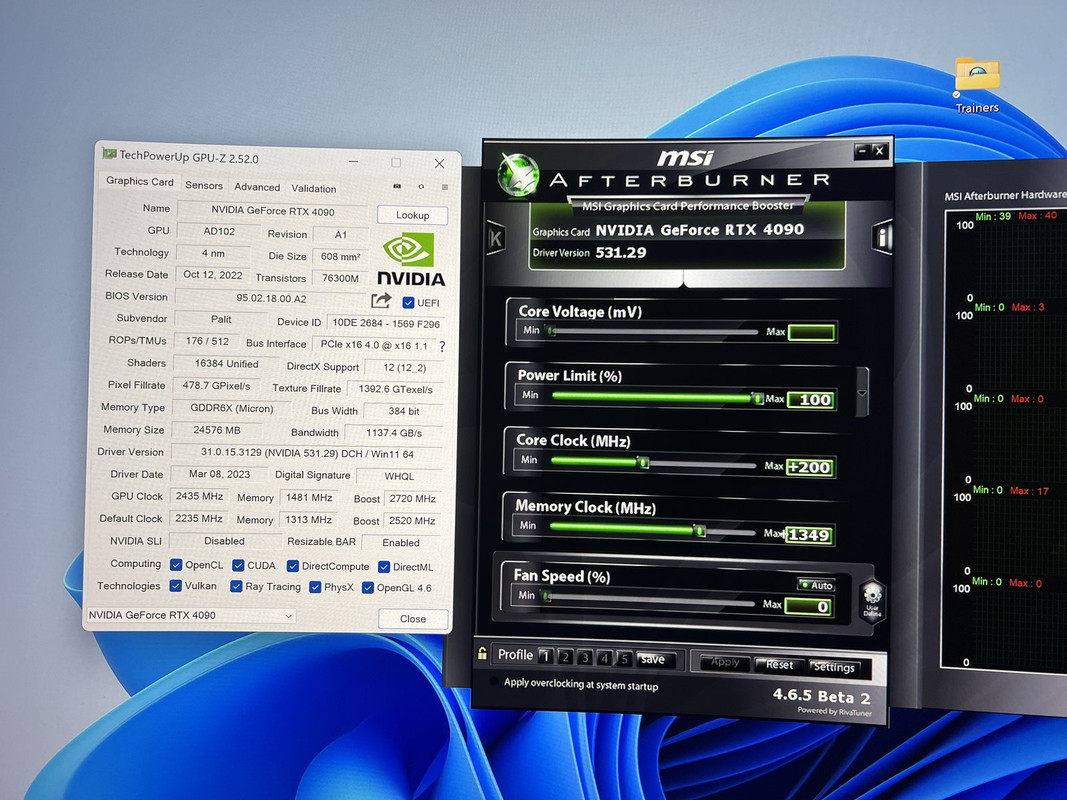Toggle the Ray Tracing checkbox
1067x800 pixels.
coord(236,586)
